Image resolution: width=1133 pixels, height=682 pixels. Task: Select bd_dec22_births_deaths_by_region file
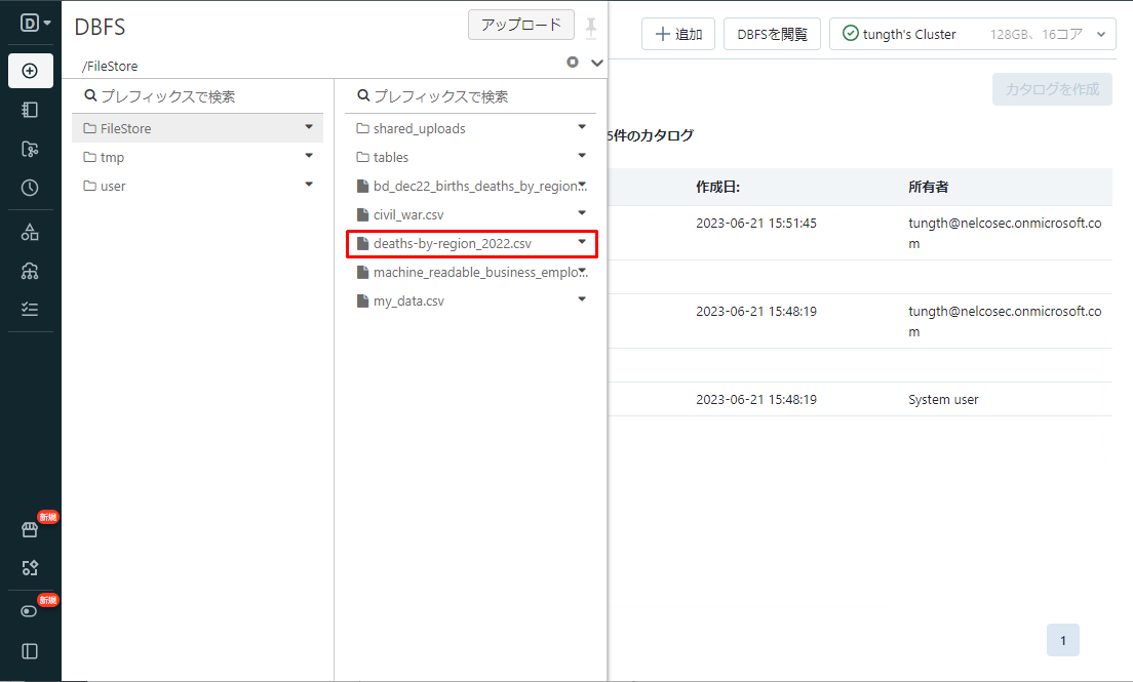click(x=470, y=186)
